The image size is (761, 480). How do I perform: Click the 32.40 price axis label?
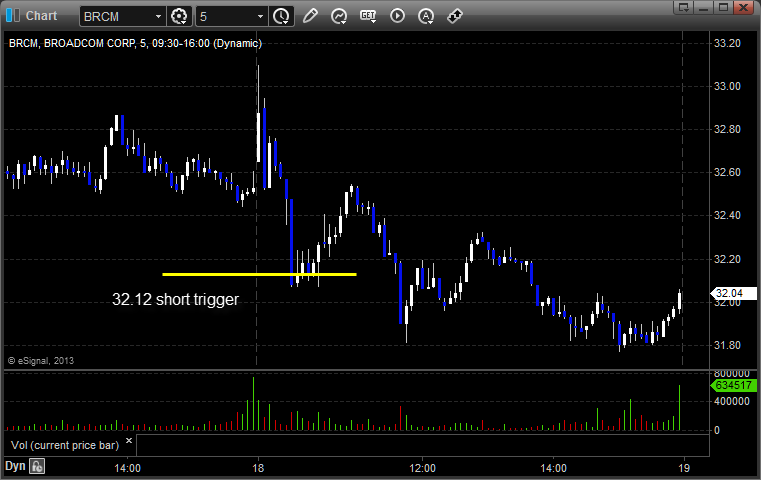pos(728,215)
